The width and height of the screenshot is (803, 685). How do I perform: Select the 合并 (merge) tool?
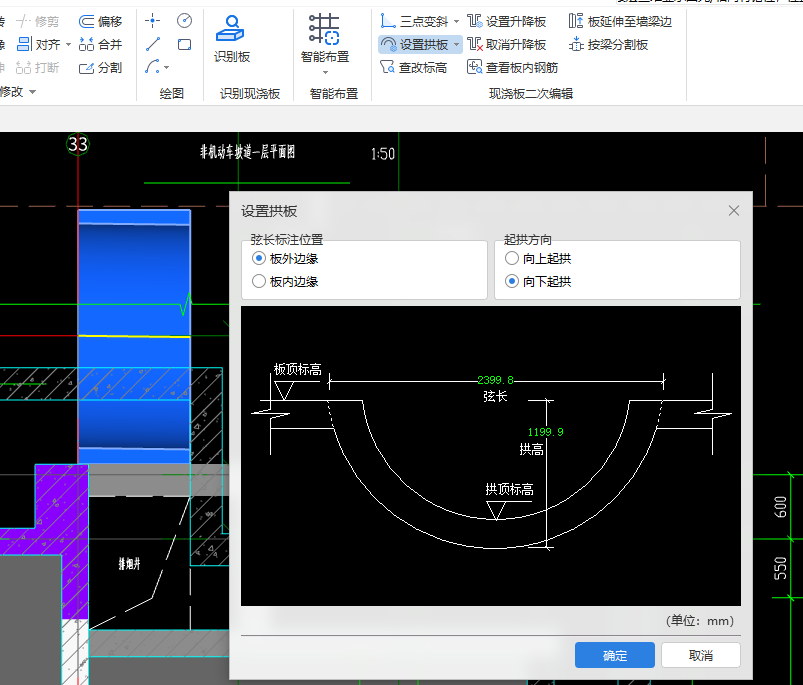click(x=100, y=44)
